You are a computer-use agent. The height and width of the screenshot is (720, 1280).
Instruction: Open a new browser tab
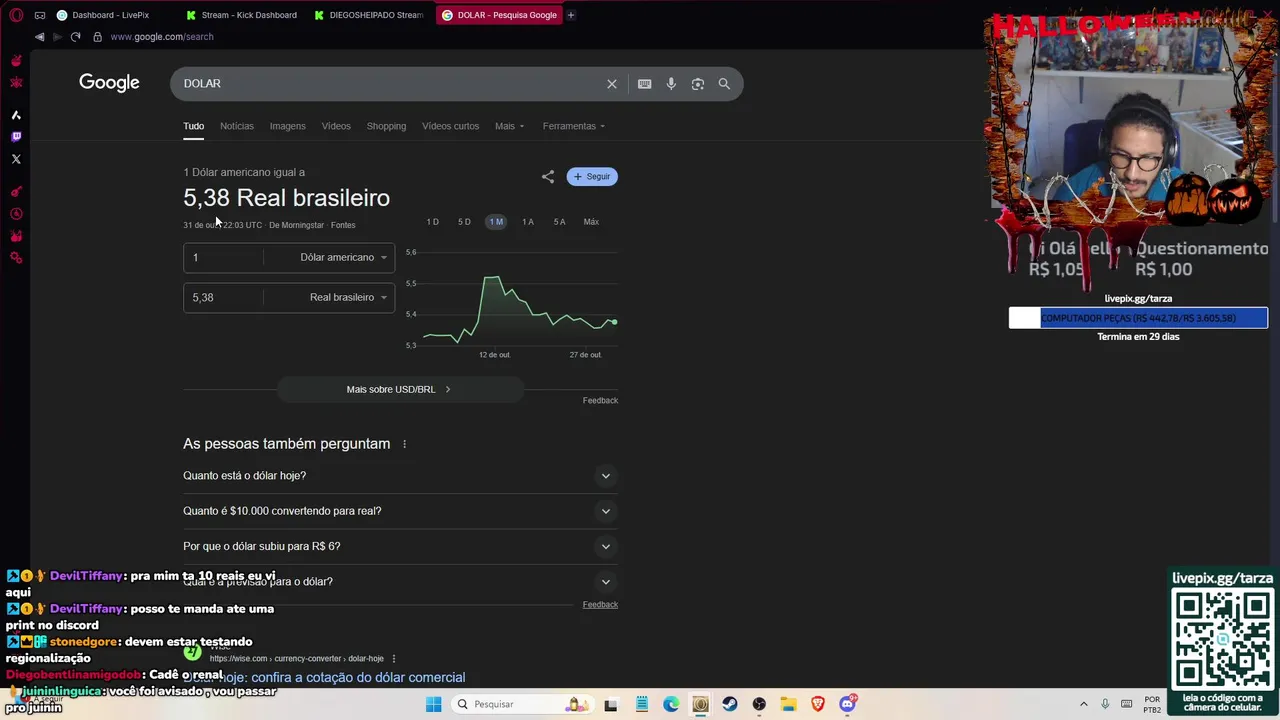[x=571, y=15]
